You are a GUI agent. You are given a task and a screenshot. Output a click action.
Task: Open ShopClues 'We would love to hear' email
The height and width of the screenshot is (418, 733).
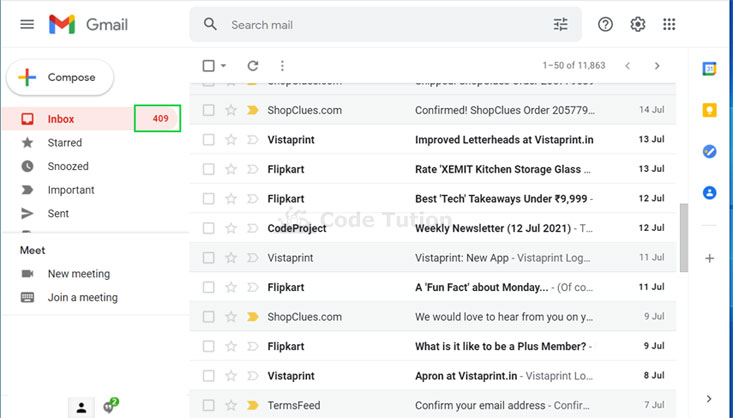point(432,317)
